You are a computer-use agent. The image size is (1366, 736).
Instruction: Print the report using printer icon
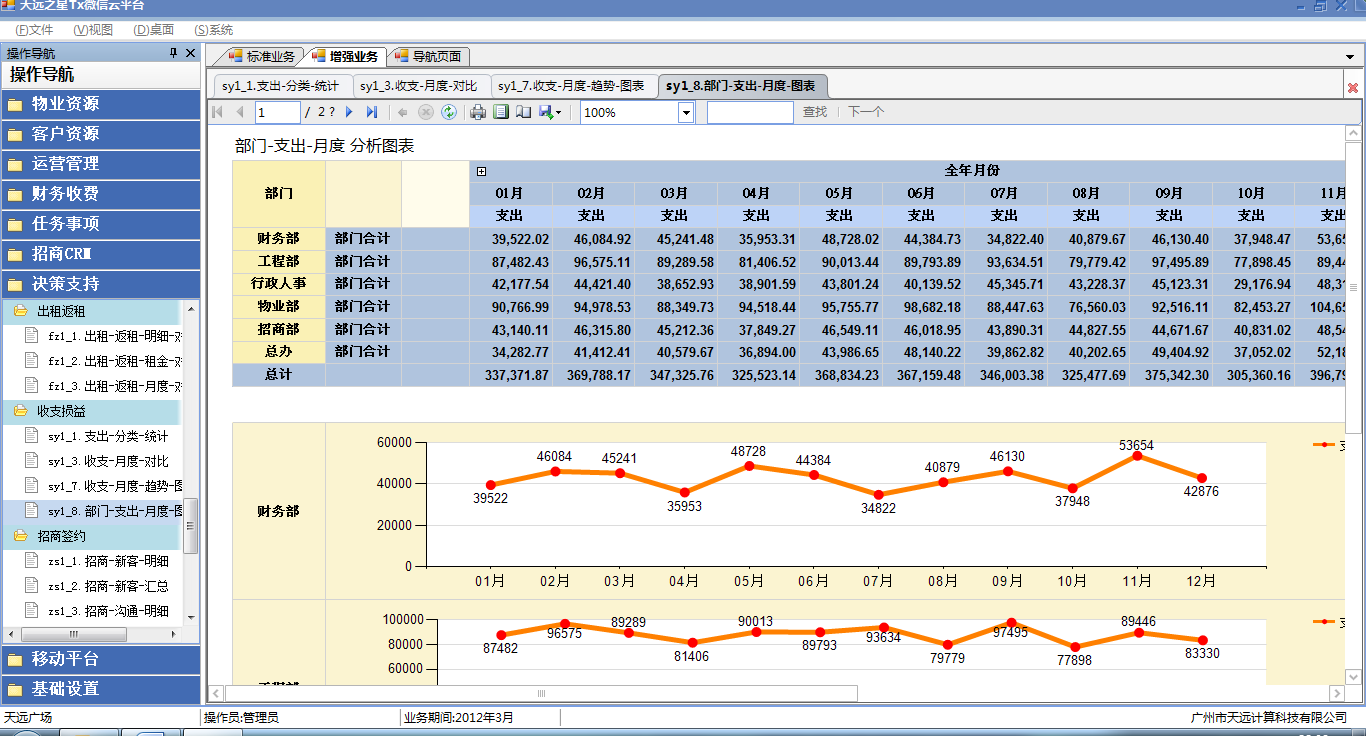point(478,112)
